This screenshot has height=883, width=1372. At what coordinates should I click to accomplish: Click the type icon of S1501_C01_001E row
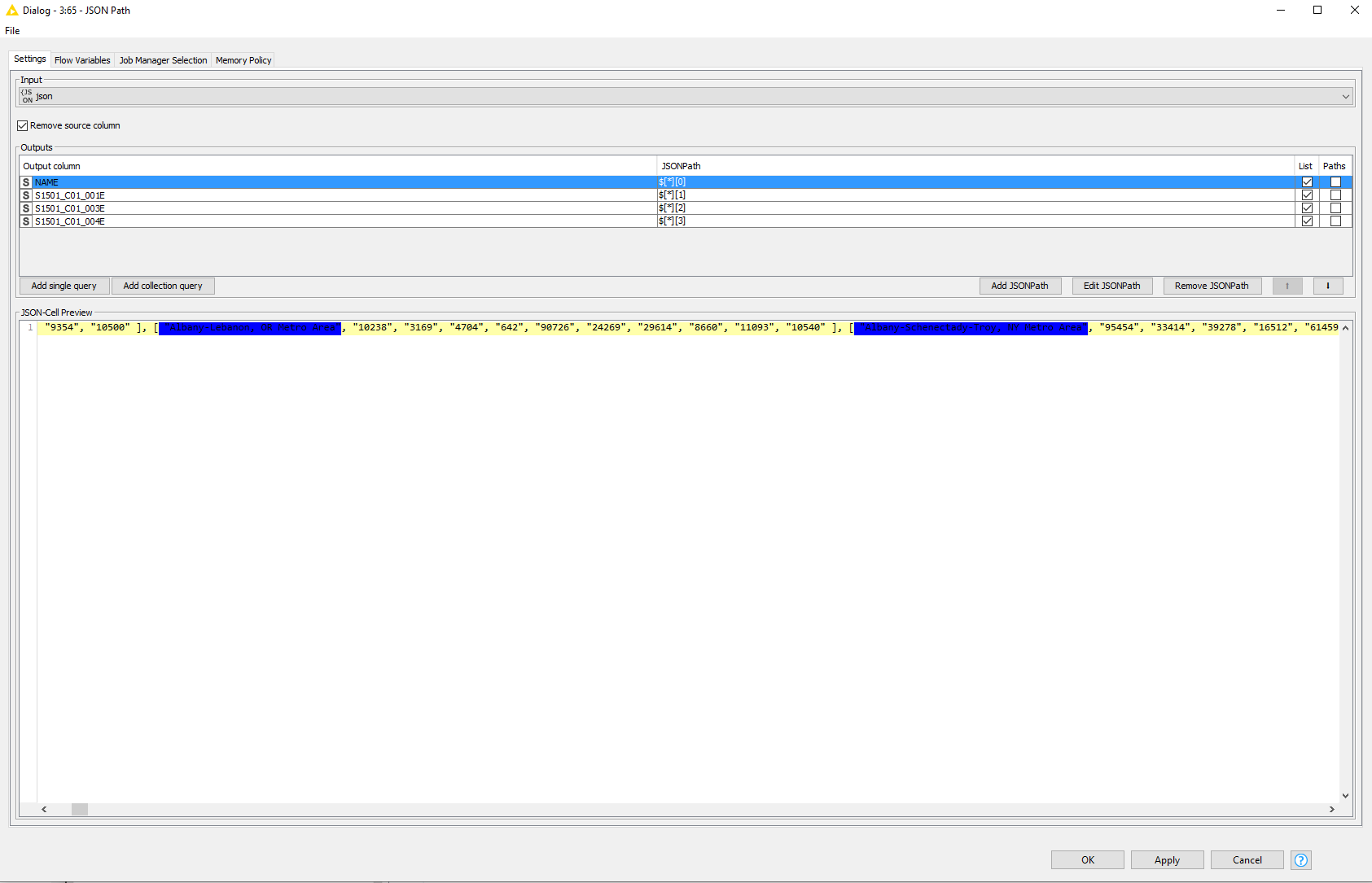point(26,195)
